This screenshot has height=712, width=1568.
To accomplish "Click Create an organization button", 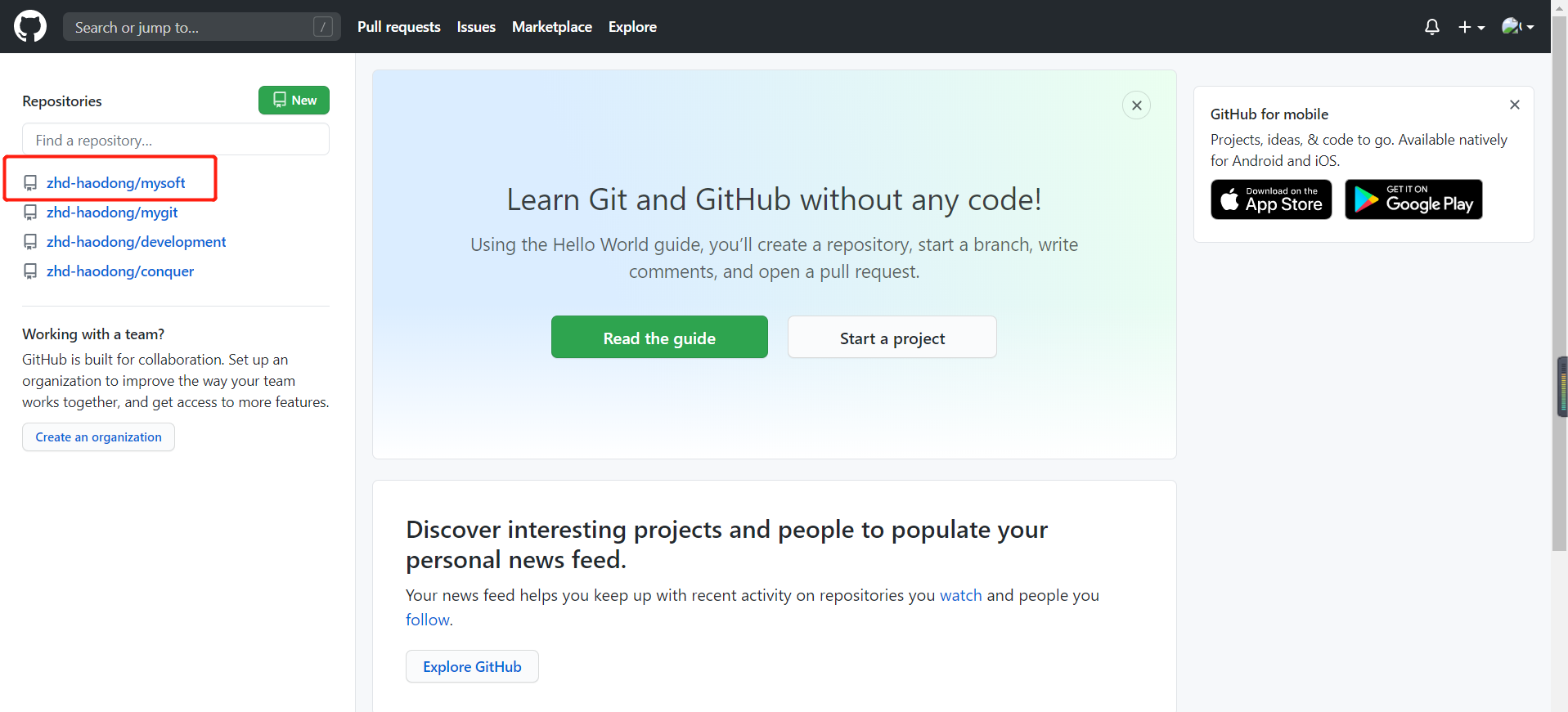I will tap(98, 437).
